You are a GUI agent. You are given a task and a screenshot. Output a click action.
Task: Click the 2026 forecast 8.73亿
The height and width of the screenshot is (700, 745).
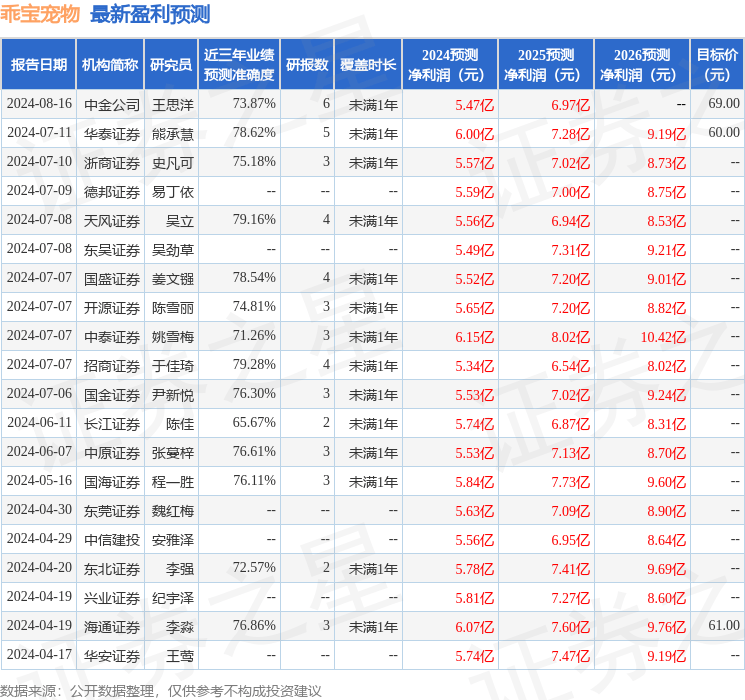coord(667,163)
